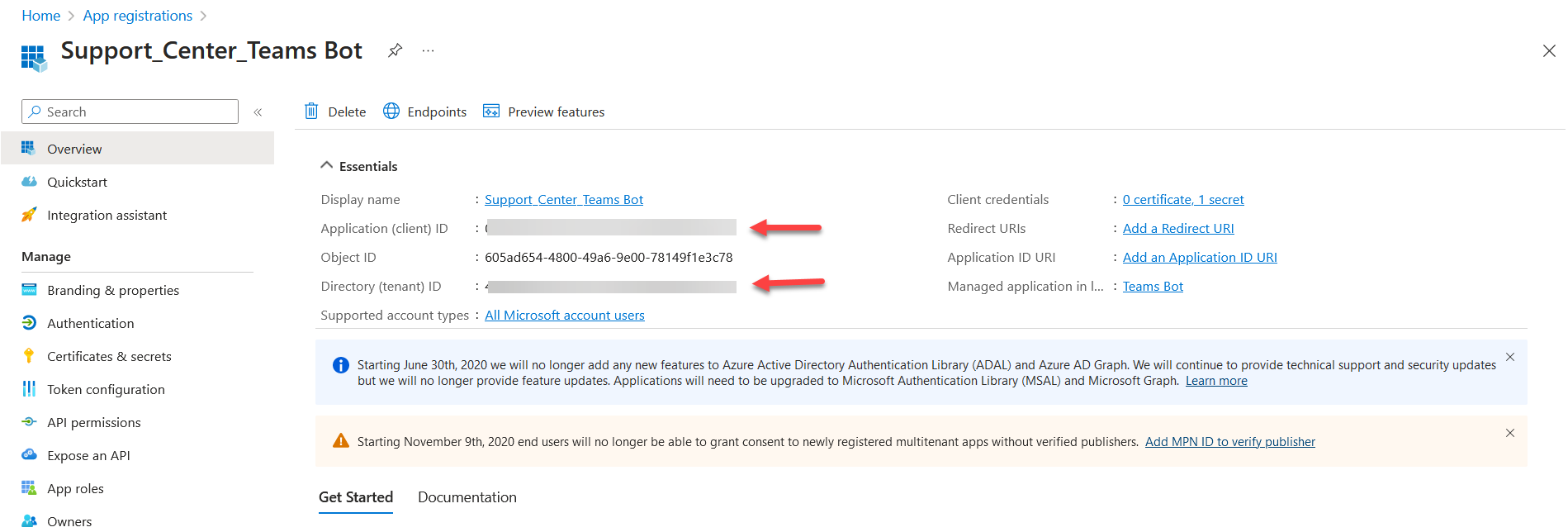The width and height of the screenshot is (1568, 532).
Task: Open Endpoints from the globe icon
Action: click(x=391, y=112)
